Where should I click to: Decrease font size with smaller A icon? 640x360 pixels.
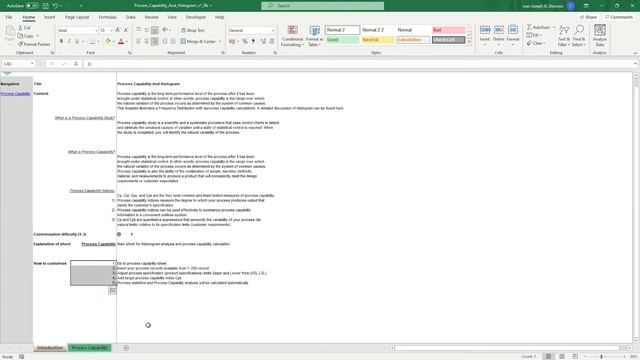[126, 30]
